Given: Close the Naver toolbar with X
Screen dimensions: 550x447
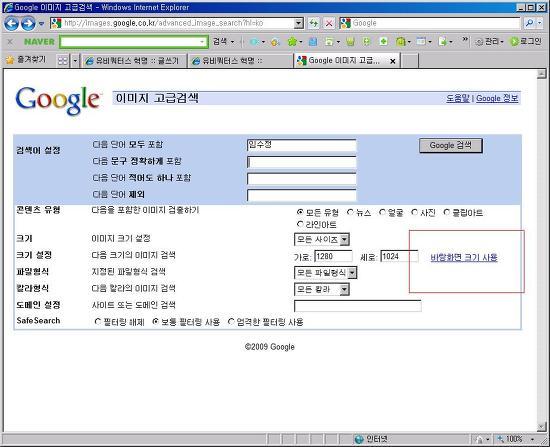Looking at the screenshot, I should tap(10, 42).
